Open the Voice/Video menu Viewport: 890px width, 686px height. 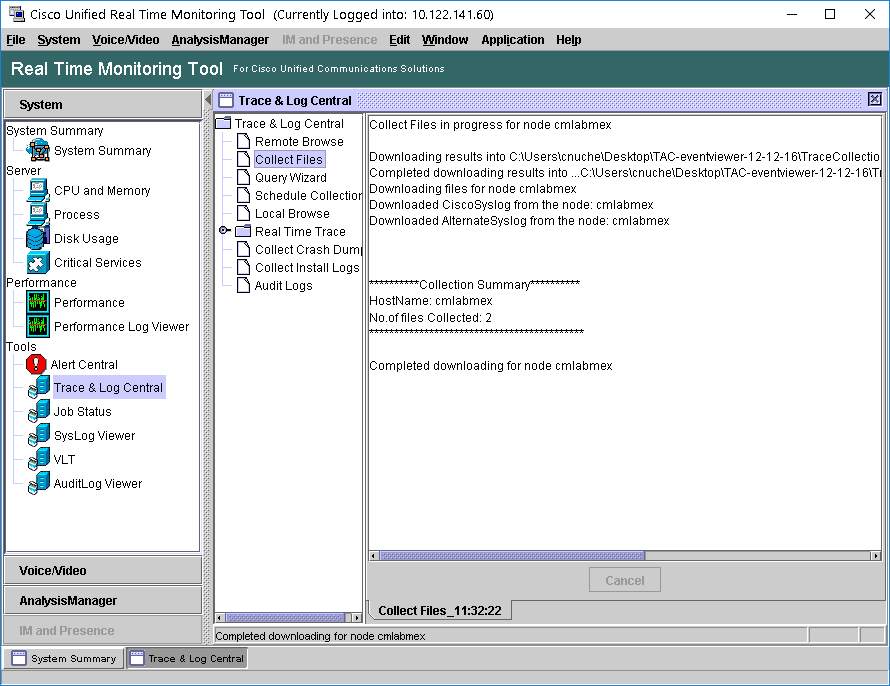[x=125, y=40]
